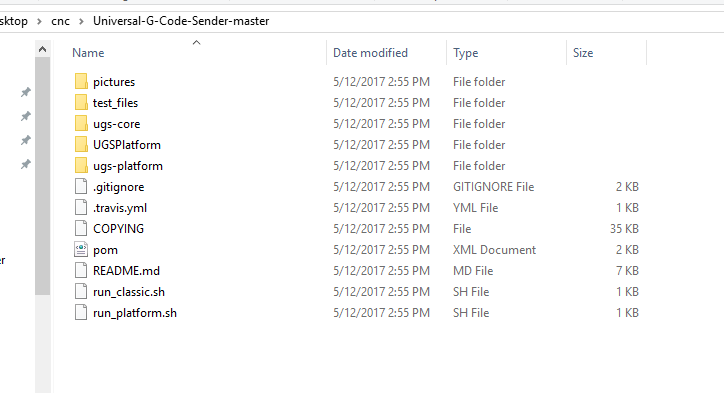
Task: Select the run_classic.sh file name
Action: (129, 292)
